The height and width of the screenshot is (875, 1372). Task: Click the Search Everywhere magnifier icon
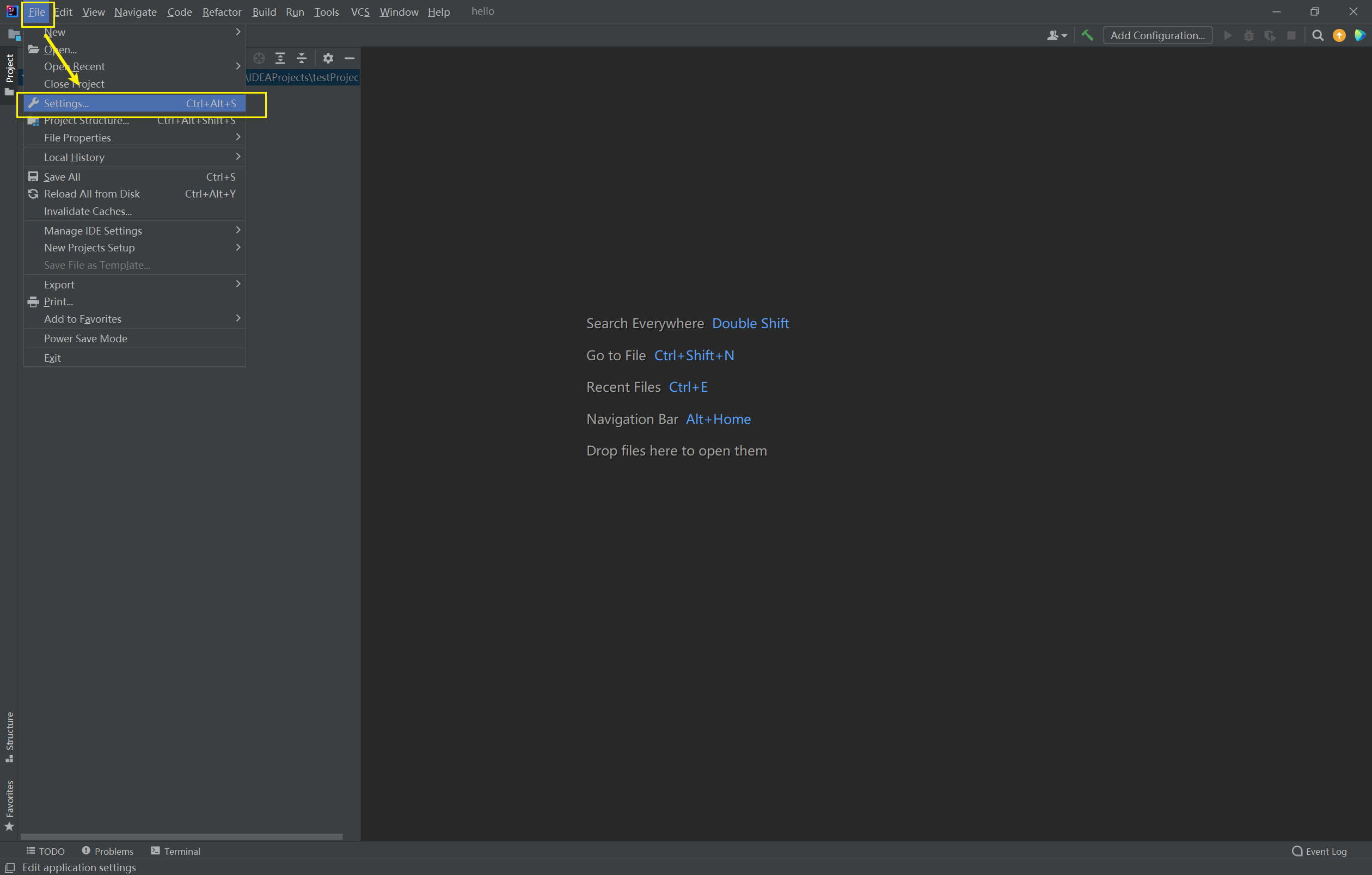coord(1318,35)
